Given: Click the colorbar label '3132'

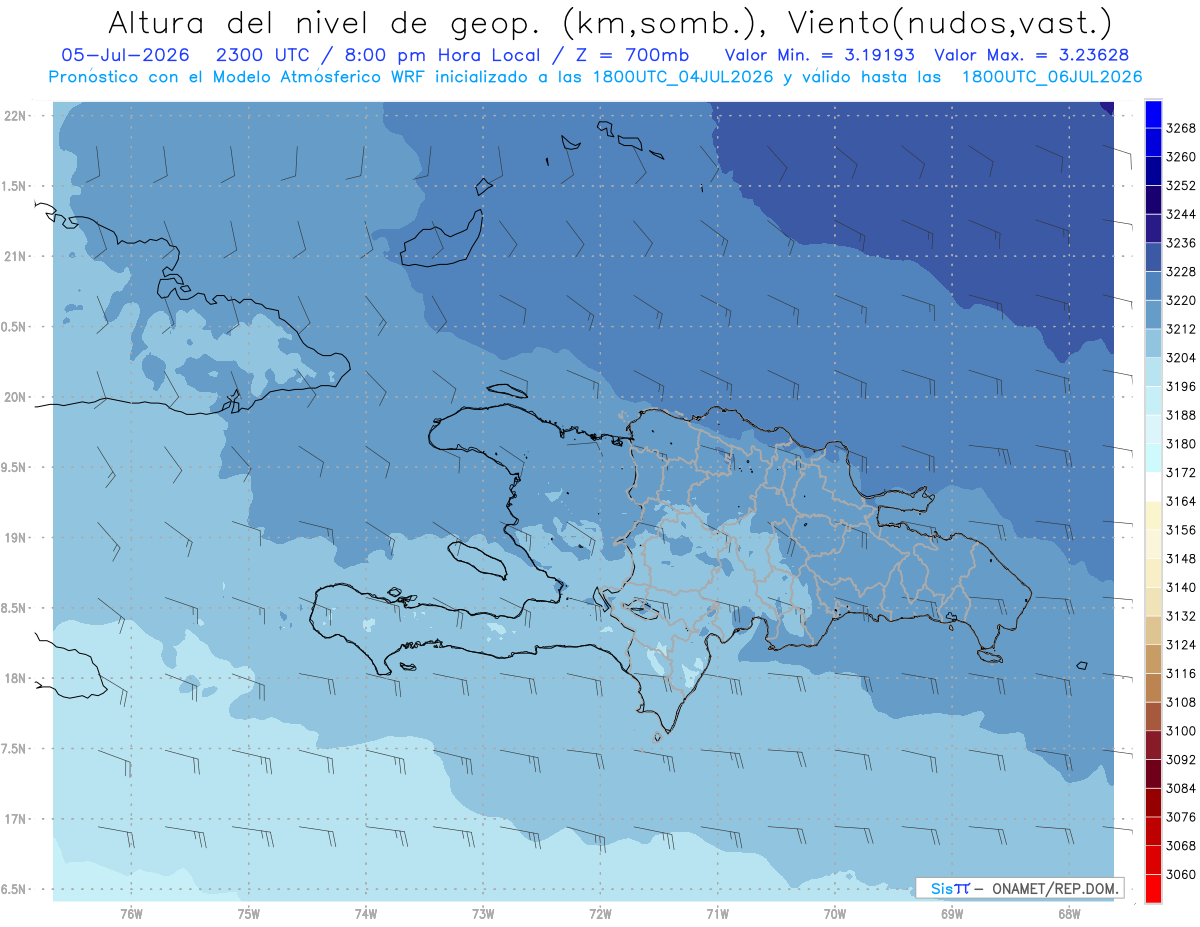Looking at the screenshot, I should pyautogui.click(x=1181, y=616).
